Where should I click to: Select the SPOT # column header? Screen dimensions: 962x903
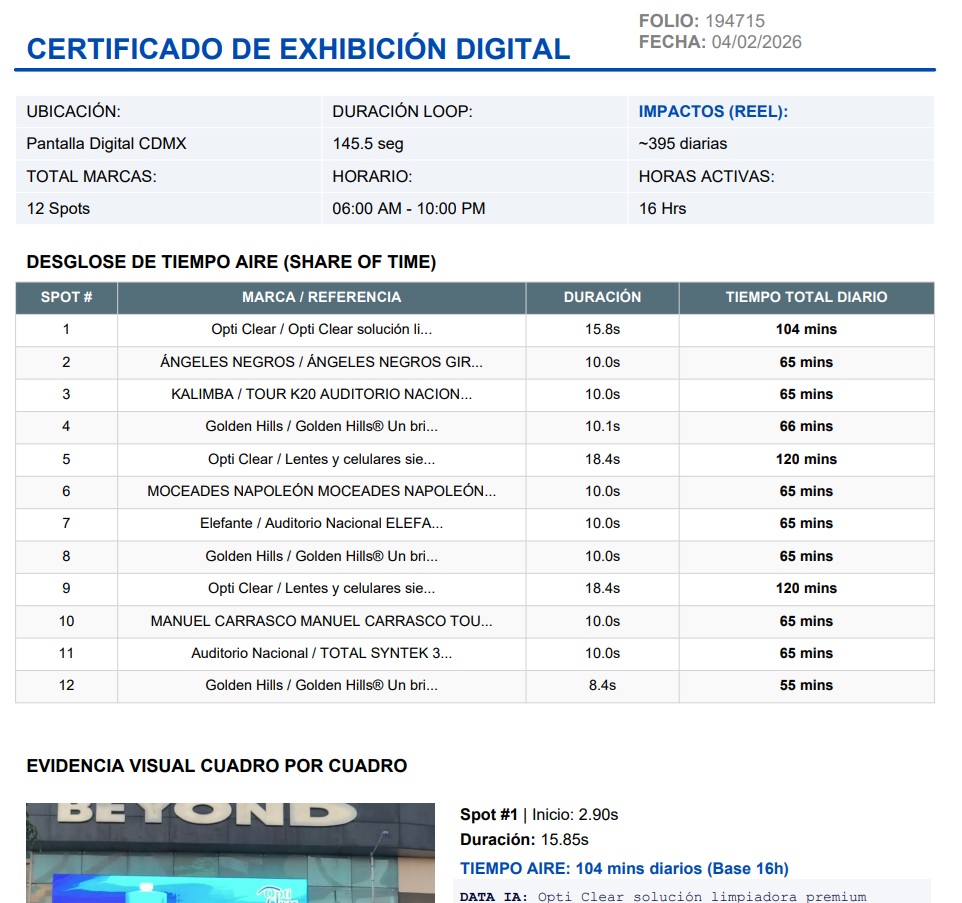[x=64, y=296]
